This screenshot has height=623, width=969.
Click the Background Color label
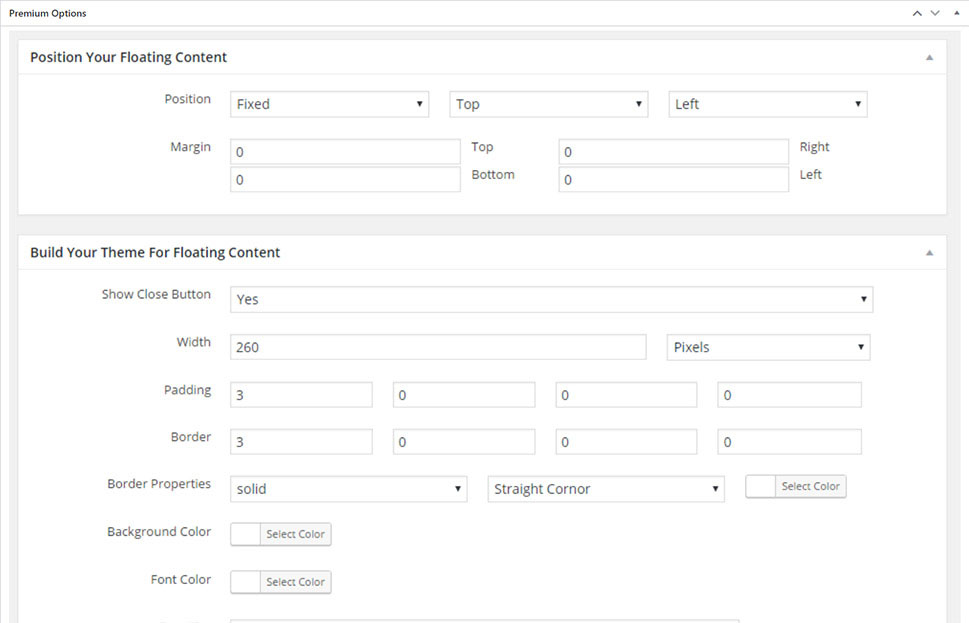click(x=159, y=532)
